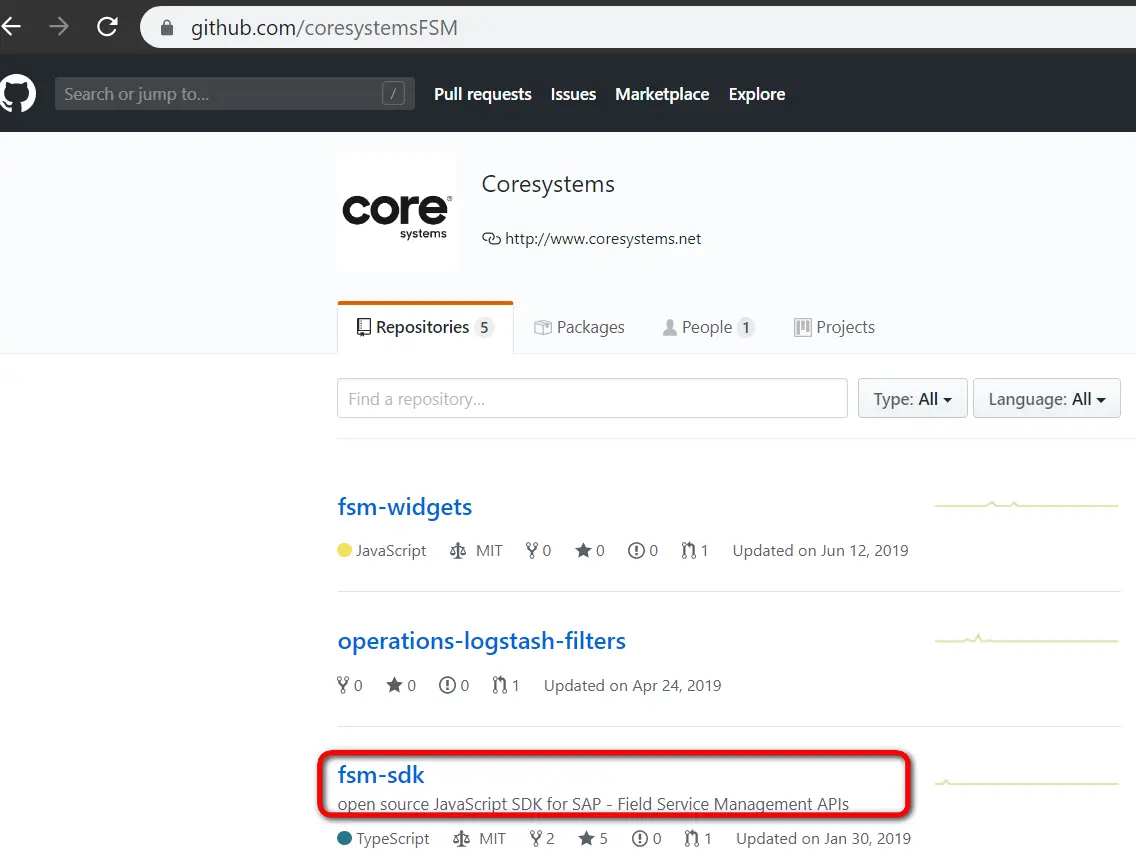Click MIT license scale icon for fsm-widgets

(458, 551)
